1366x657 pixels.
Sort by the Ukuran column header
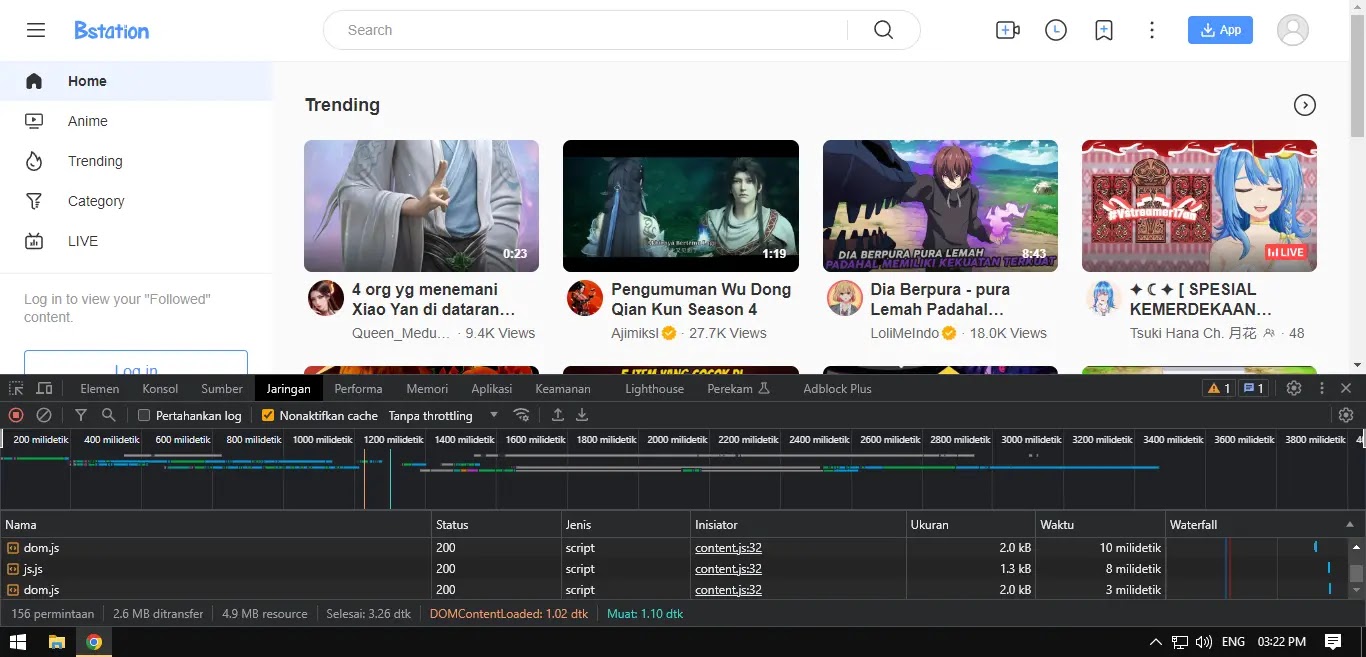tap(971, 524)
